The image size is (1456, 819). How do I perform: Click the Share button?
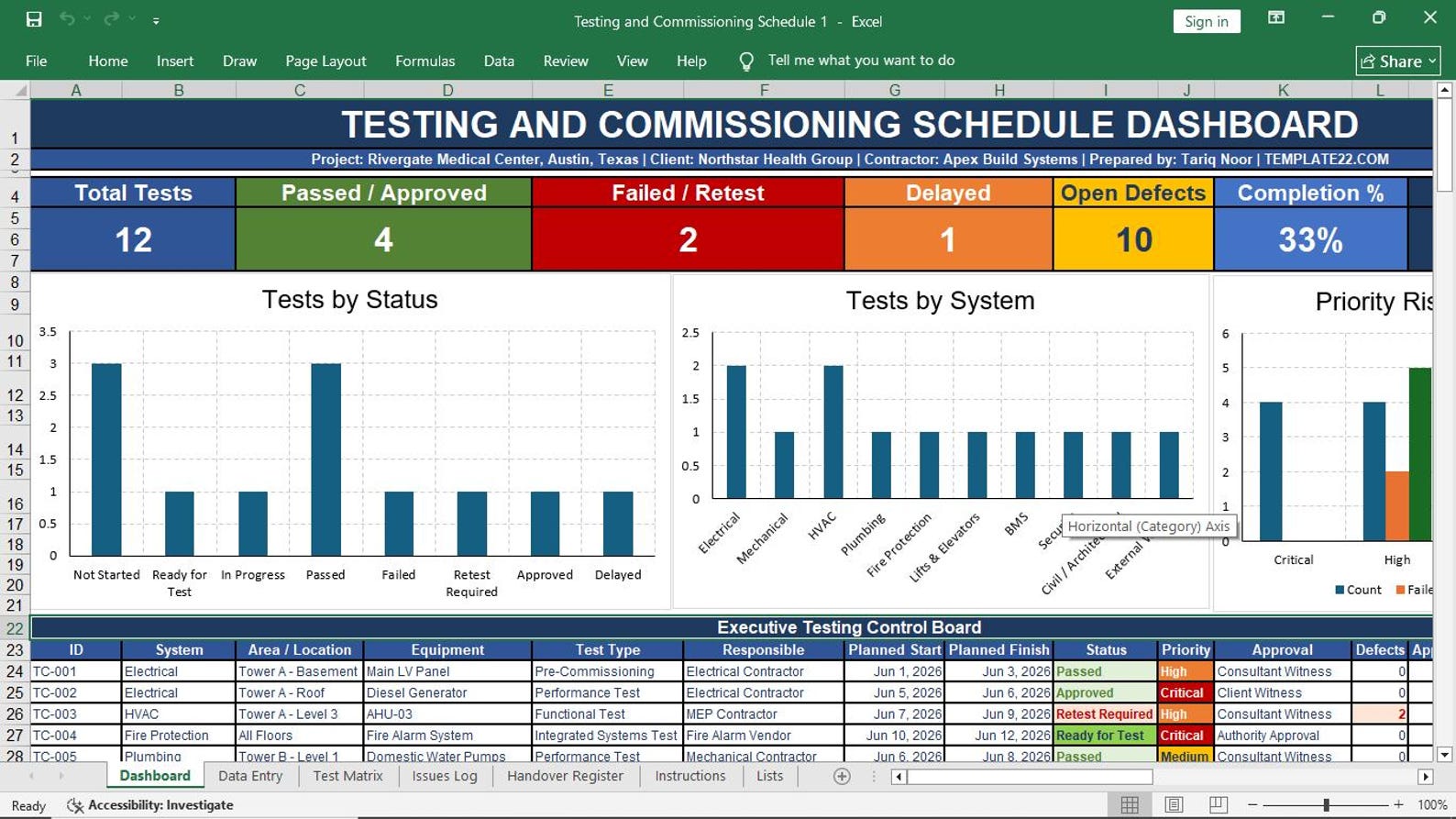tap(1397, 61)
